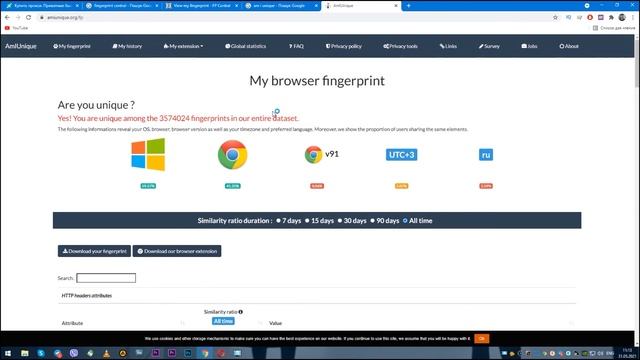Screen dimensions: 640x360
Task: Expand the My extension dropdown menu
Action: click(183, 46)
